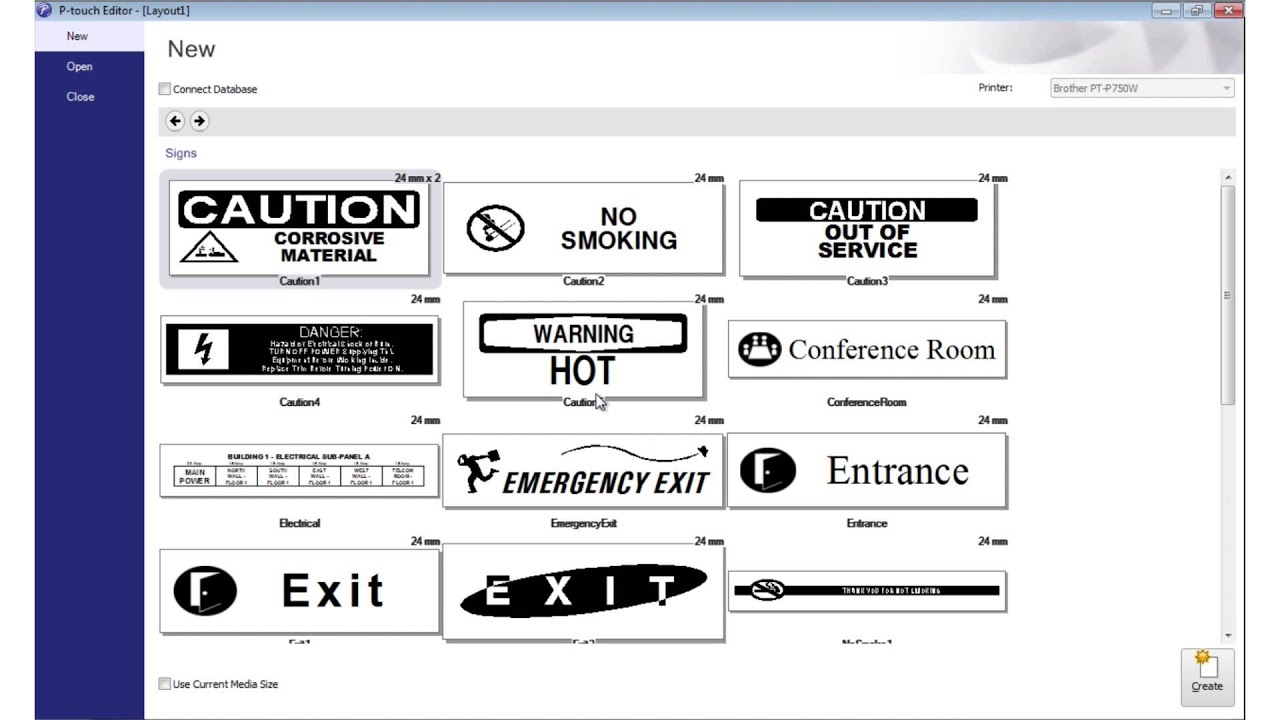Image resolution: width=1280 pixels, height=720 pixels.
Task: Click the Entrance label text
Action: click(x=866, y=523)
